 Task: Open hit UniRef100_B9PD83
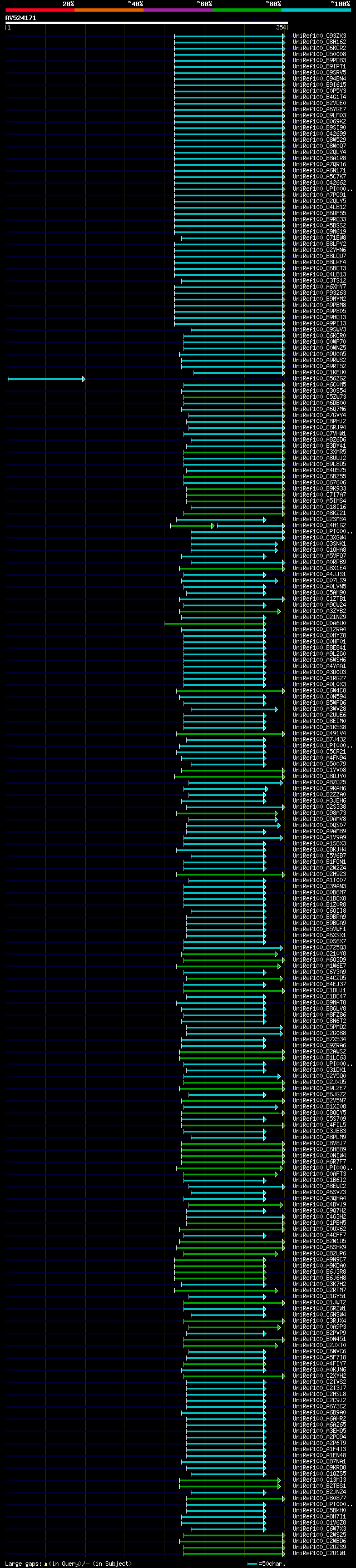pos(319,60)
